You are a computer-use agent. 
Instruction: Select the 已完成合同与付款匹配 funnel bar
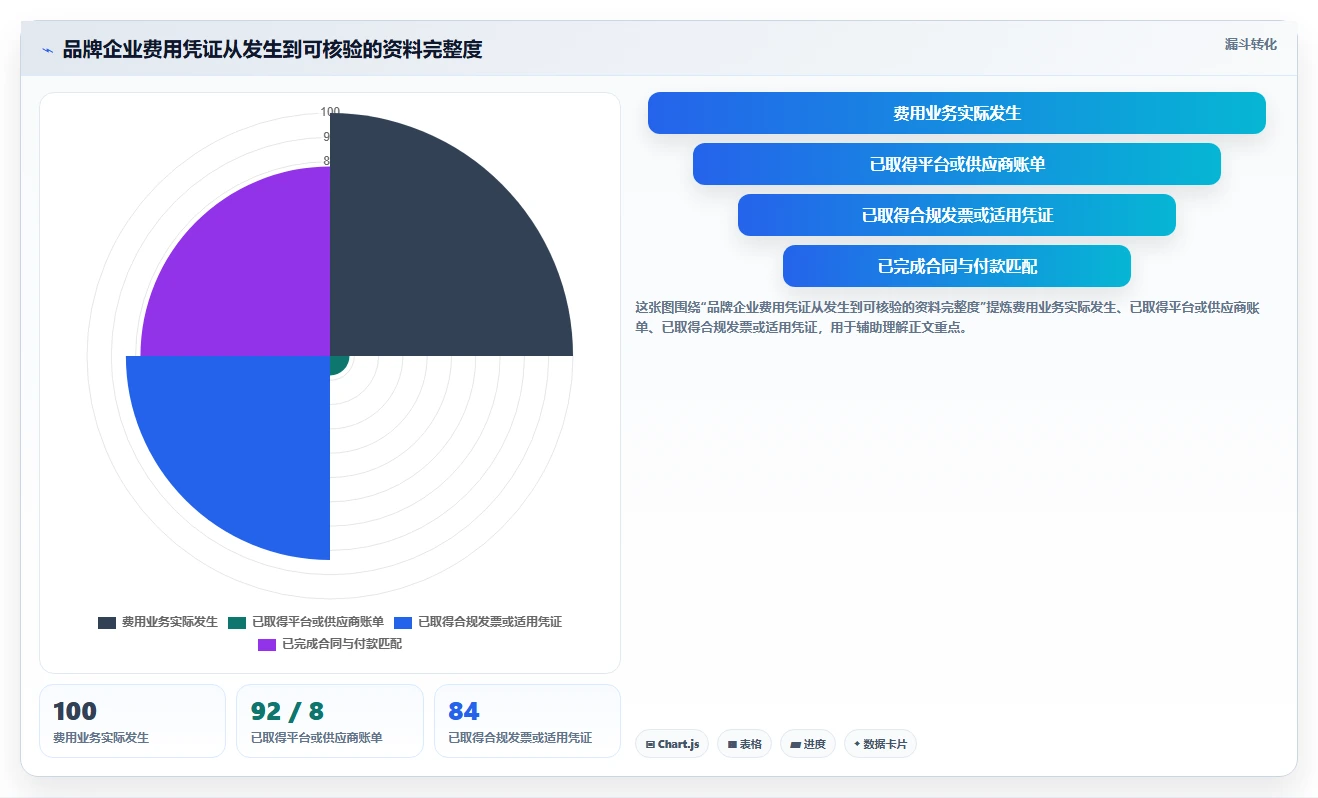pos(957,266)
